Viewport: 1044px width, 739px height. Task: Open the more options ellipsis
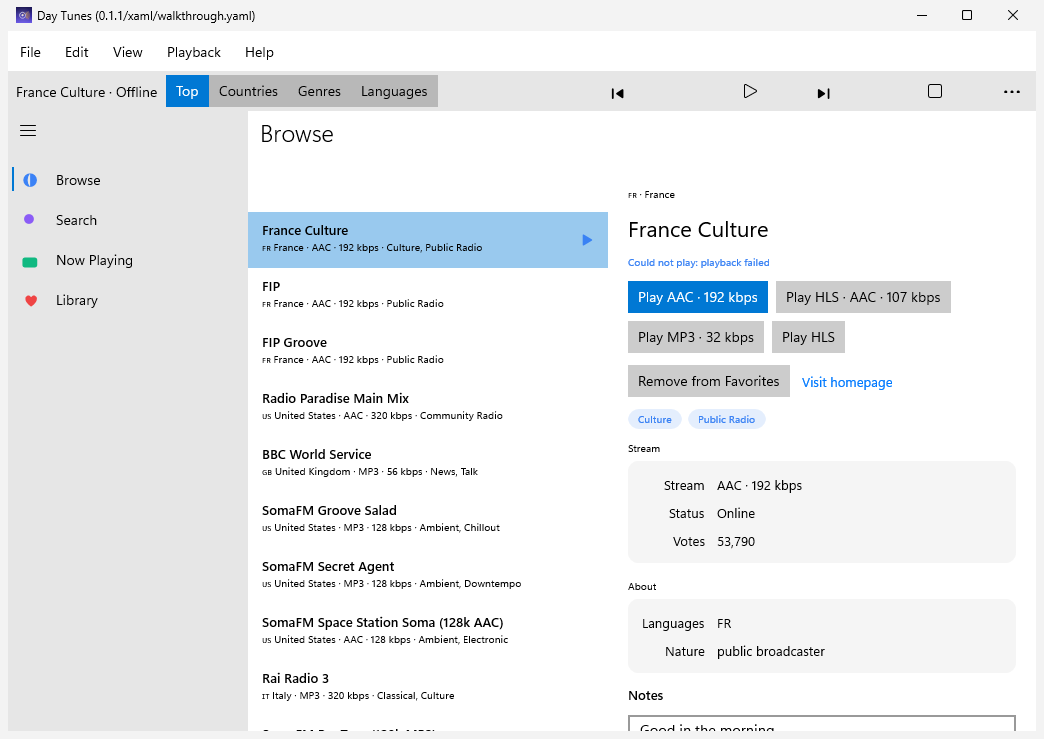pos(1011,92)
